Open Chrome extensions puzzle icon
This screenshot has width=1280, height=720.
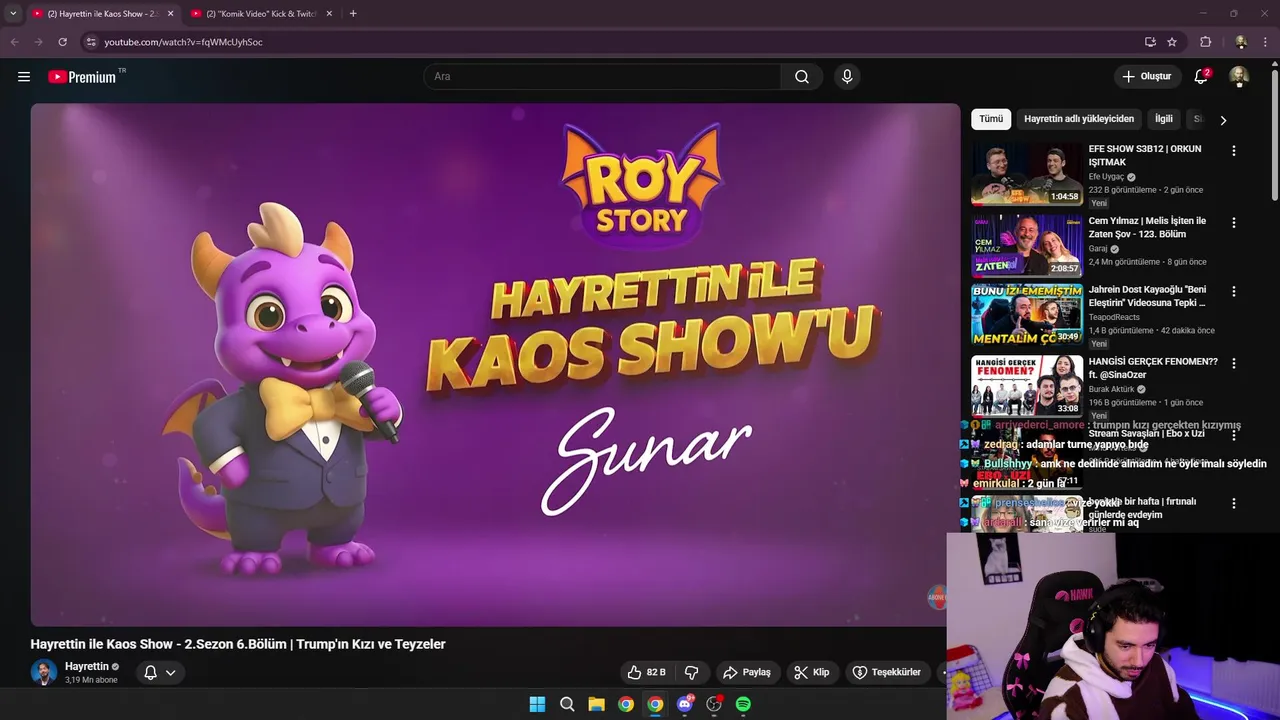click(1205, 42)
